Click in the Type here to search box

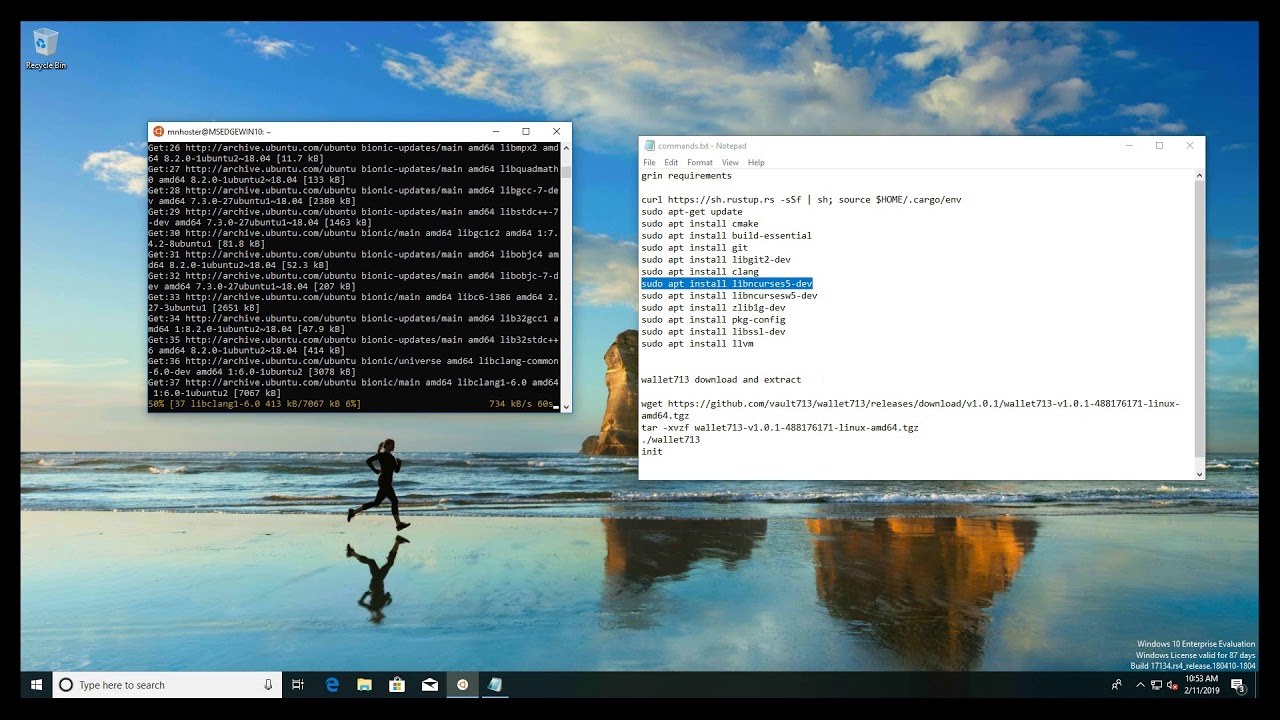click(166, 685)
